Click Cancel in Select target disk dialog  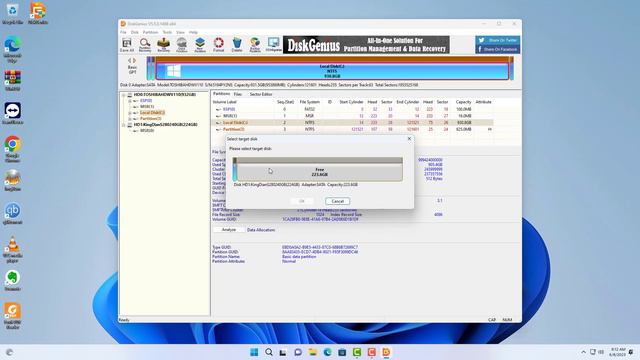[338, 201]
